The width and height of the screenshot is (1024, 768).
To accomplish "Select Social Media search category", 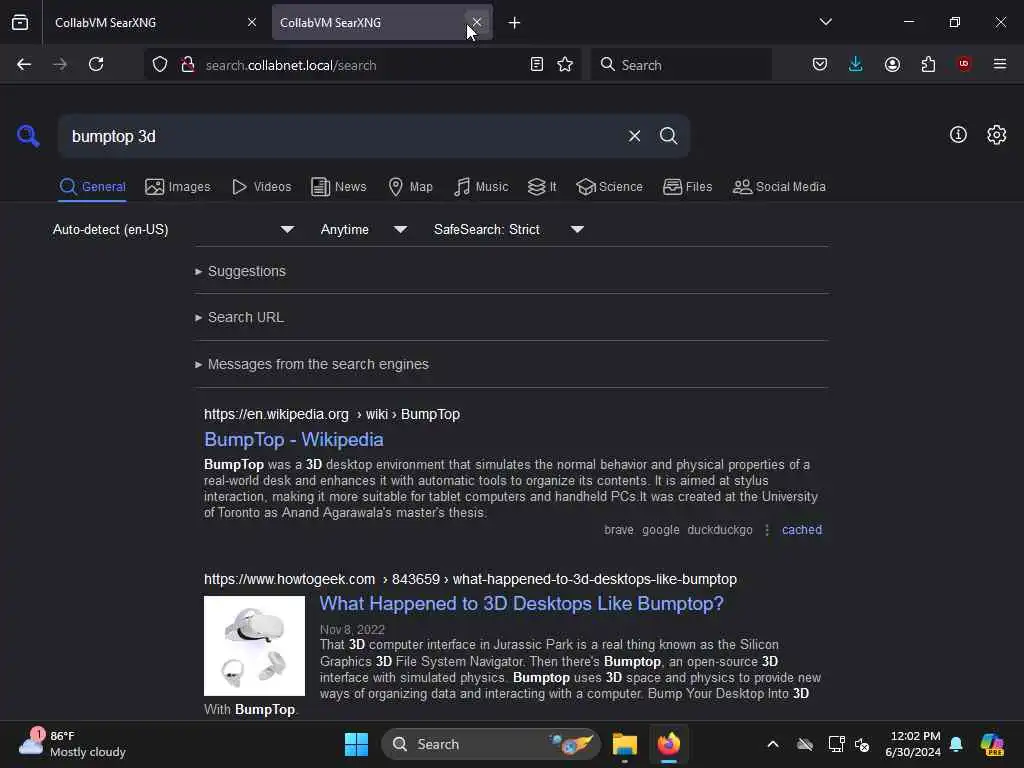I will click(x=779, y=187).
